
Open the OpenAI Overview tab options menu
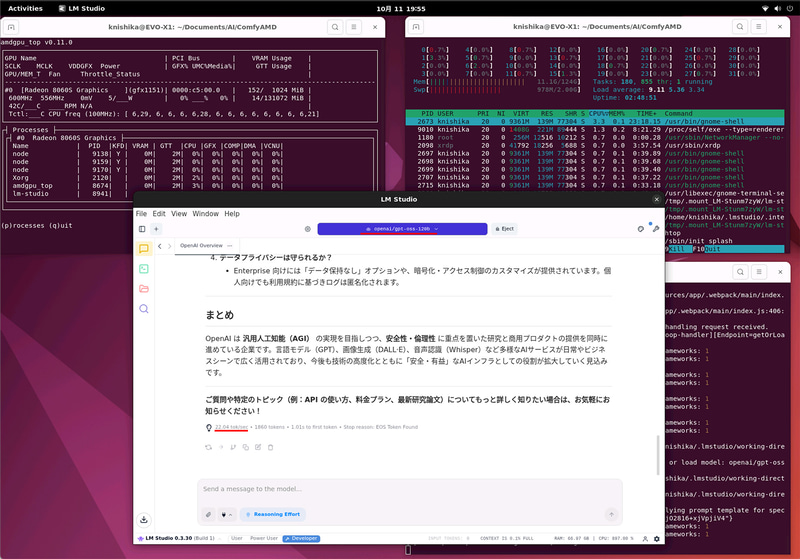pyautogui.click(x=230, y=246)
